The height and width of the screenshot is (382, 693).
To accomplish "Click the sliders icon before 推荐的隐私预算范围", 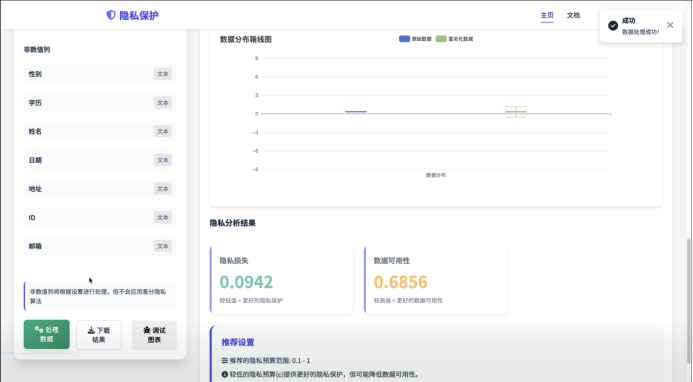I will tap(225, 360).
